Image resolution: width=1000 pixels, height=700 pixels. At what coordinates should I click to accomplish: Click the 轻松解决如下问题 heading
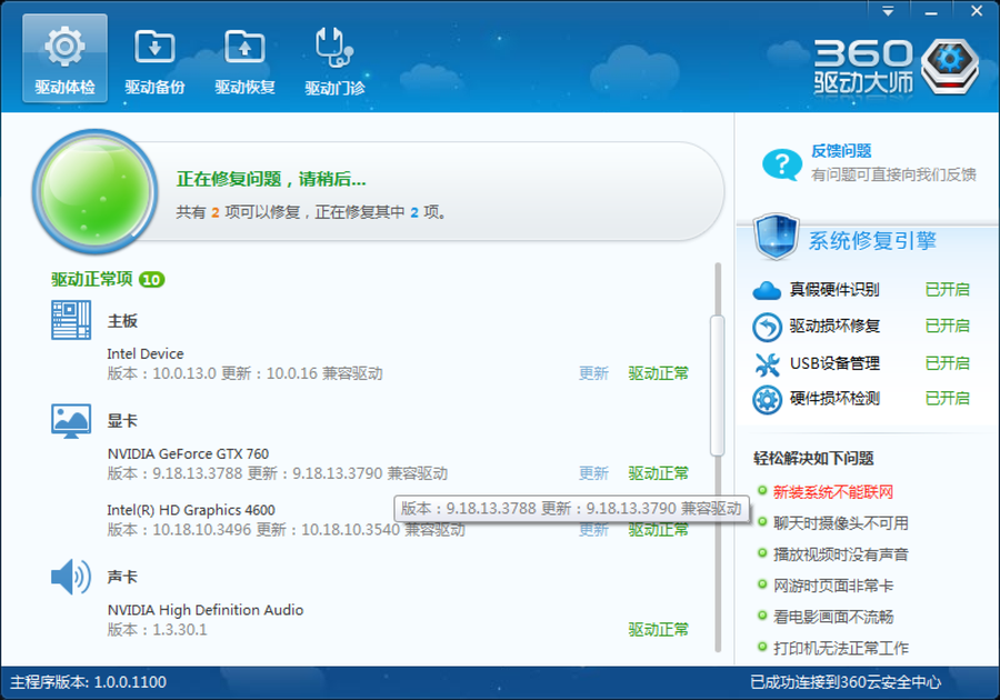coord(813,458)
